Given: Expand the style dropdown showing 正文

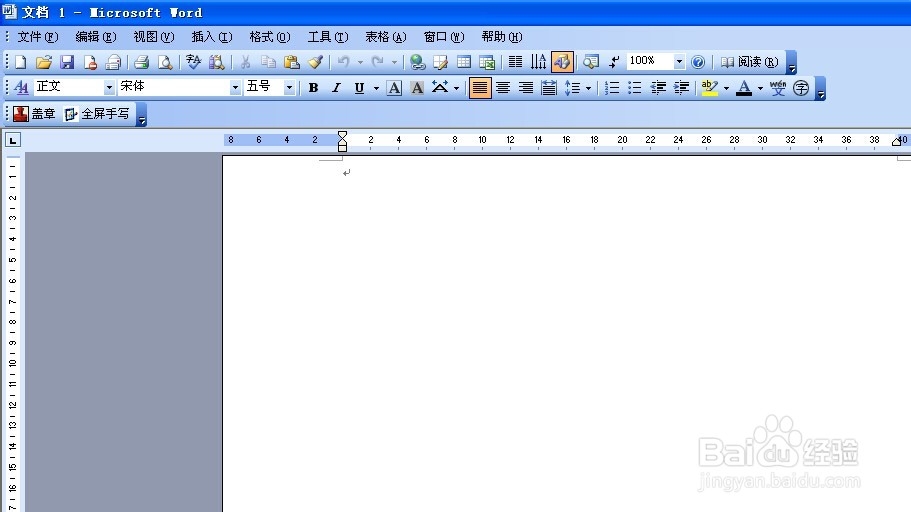Looking at the screenshot, I should tap(109, 87).
